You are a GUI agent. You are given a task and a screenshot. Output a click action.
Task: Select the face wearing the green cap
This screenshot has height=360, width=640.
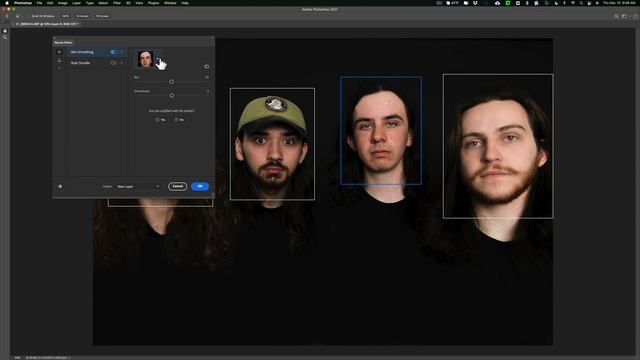point(272,144)
